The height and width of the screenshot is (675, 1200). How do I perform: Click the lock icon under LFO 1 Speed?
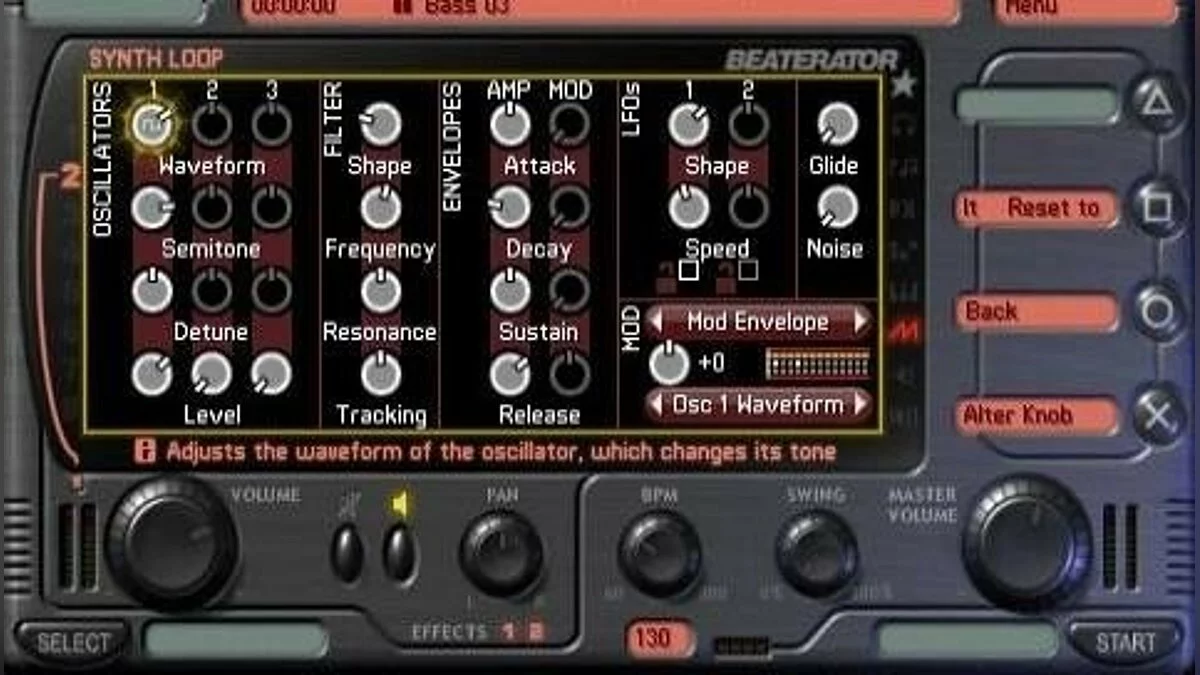pos(665,279)
